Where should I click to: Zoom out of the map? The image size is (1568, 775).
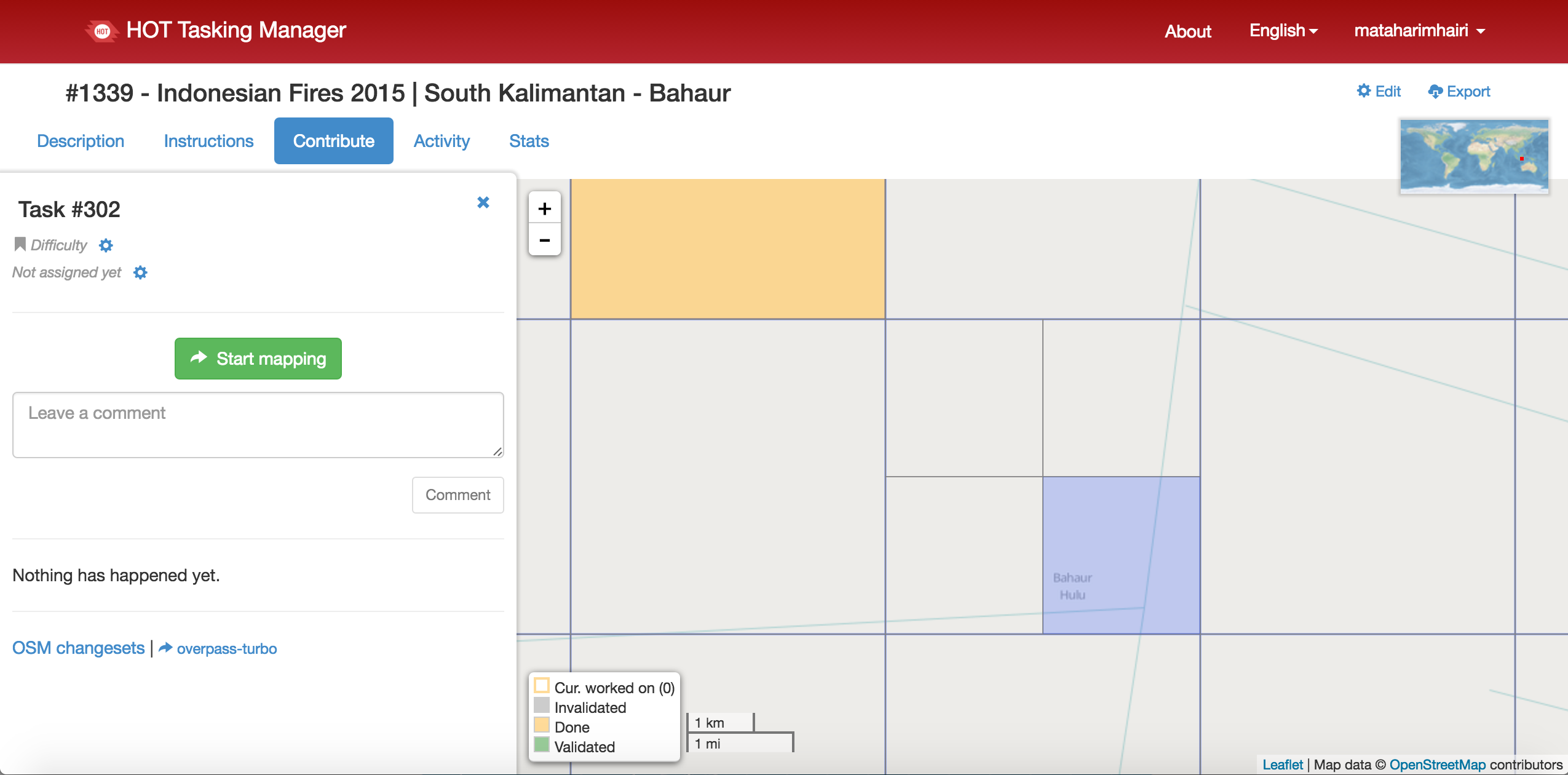(544, 240)
